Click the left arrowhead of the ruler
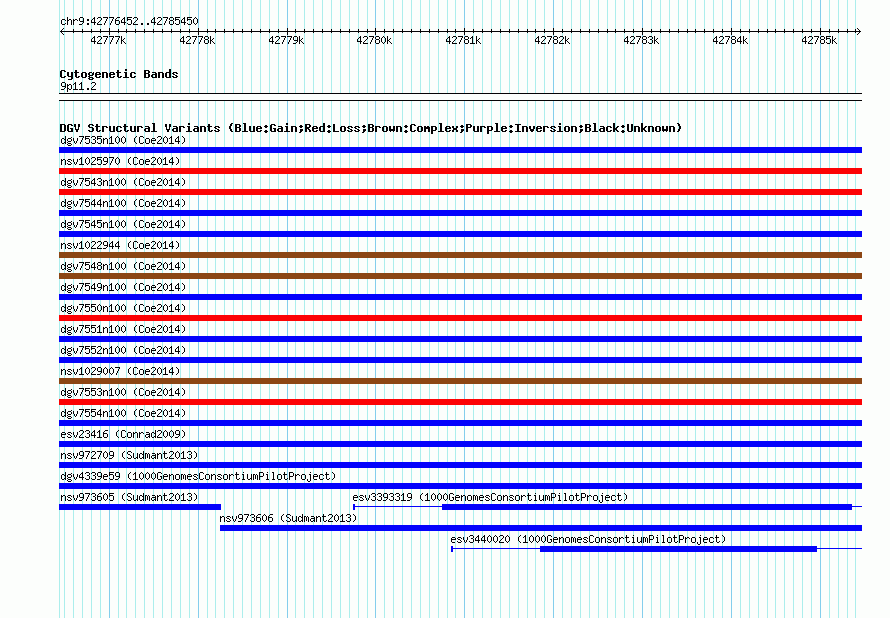The height and width of the screenshot is (618, 890). [x=62, y=32]
